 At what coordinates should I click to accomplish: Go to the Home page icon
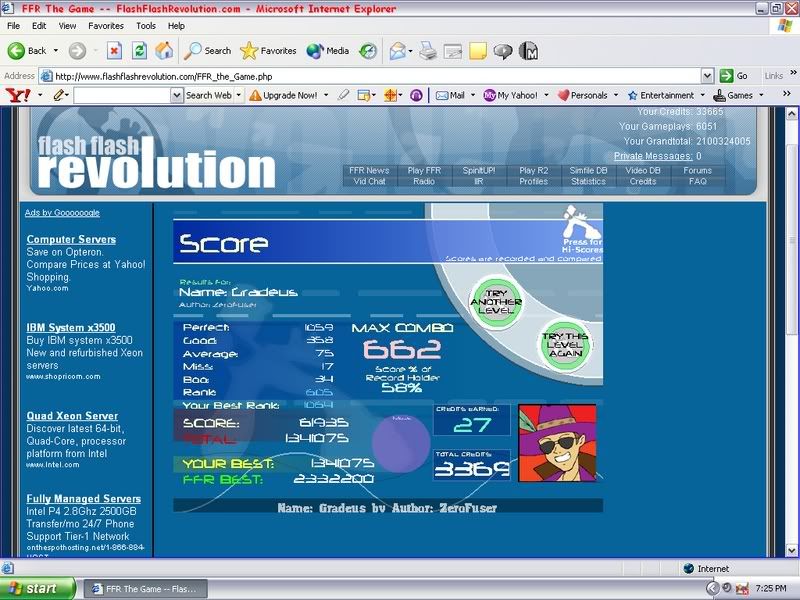(x=164, y=50)
